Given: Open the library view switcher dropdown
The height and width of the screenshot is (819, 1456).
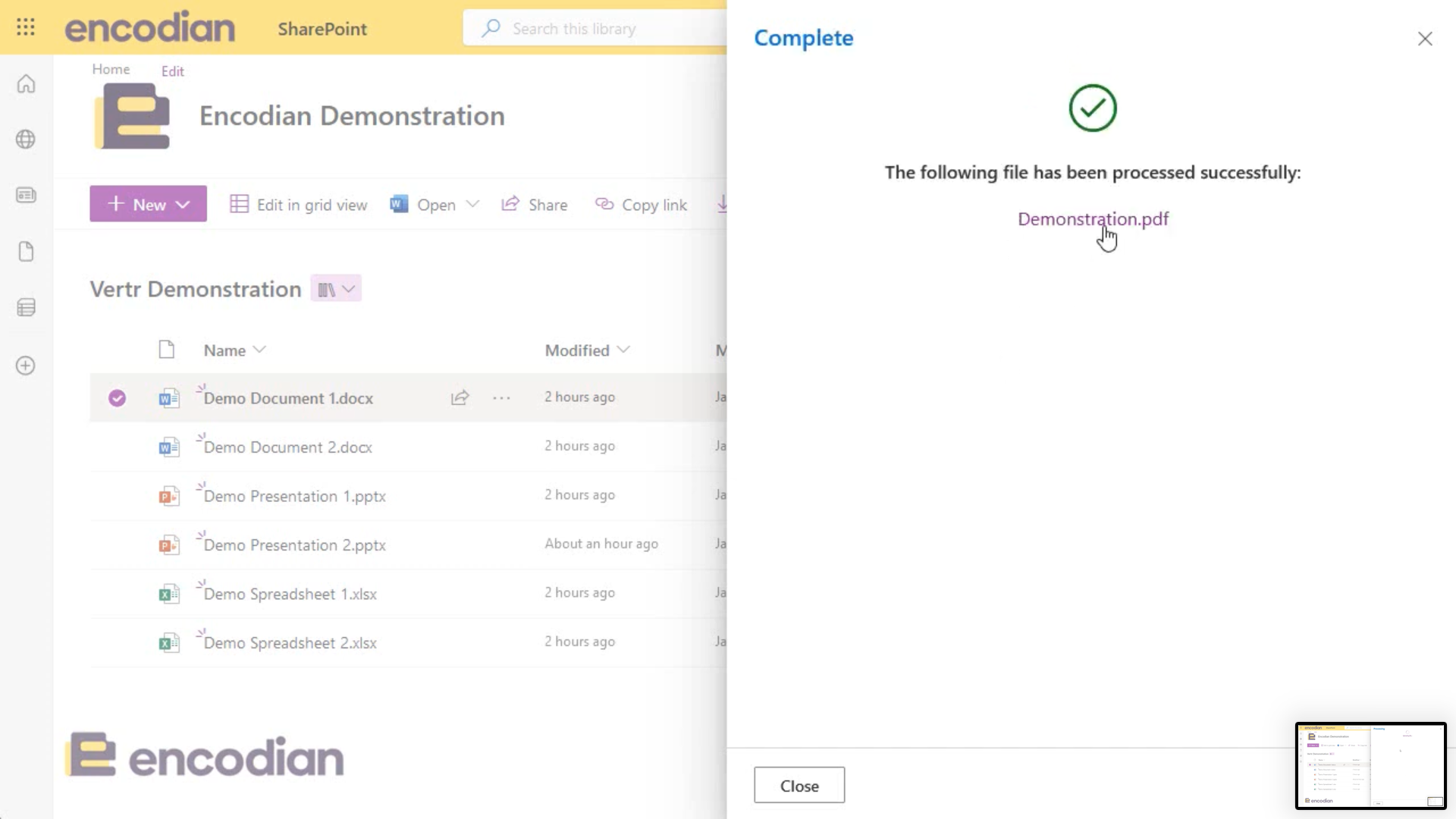Looking at the screenshot, I should pyautogui.click(x=336, y=289).
